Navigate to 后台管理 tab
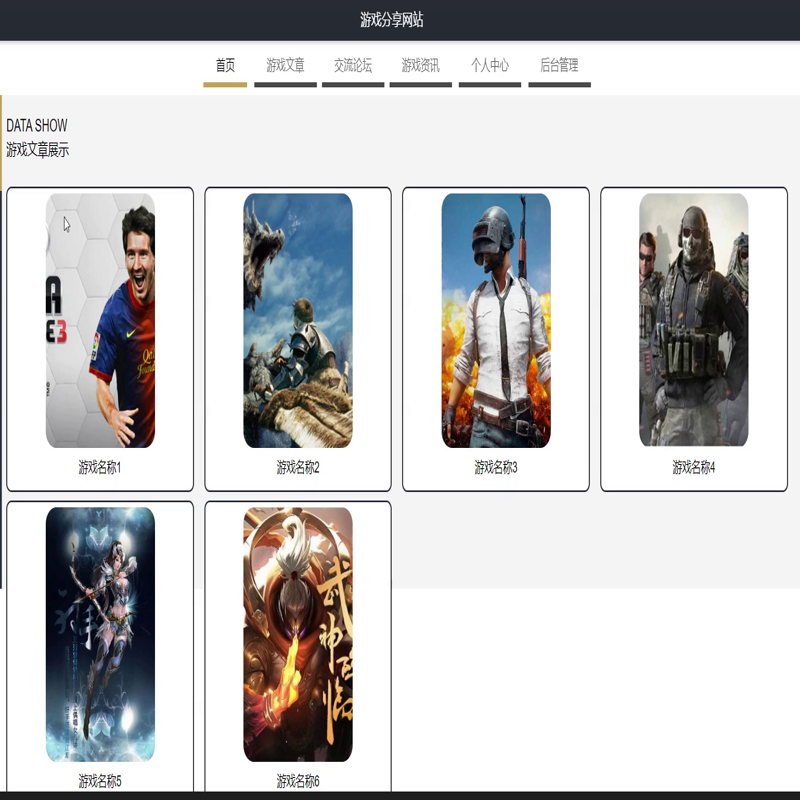 click(x=559, y=65)
